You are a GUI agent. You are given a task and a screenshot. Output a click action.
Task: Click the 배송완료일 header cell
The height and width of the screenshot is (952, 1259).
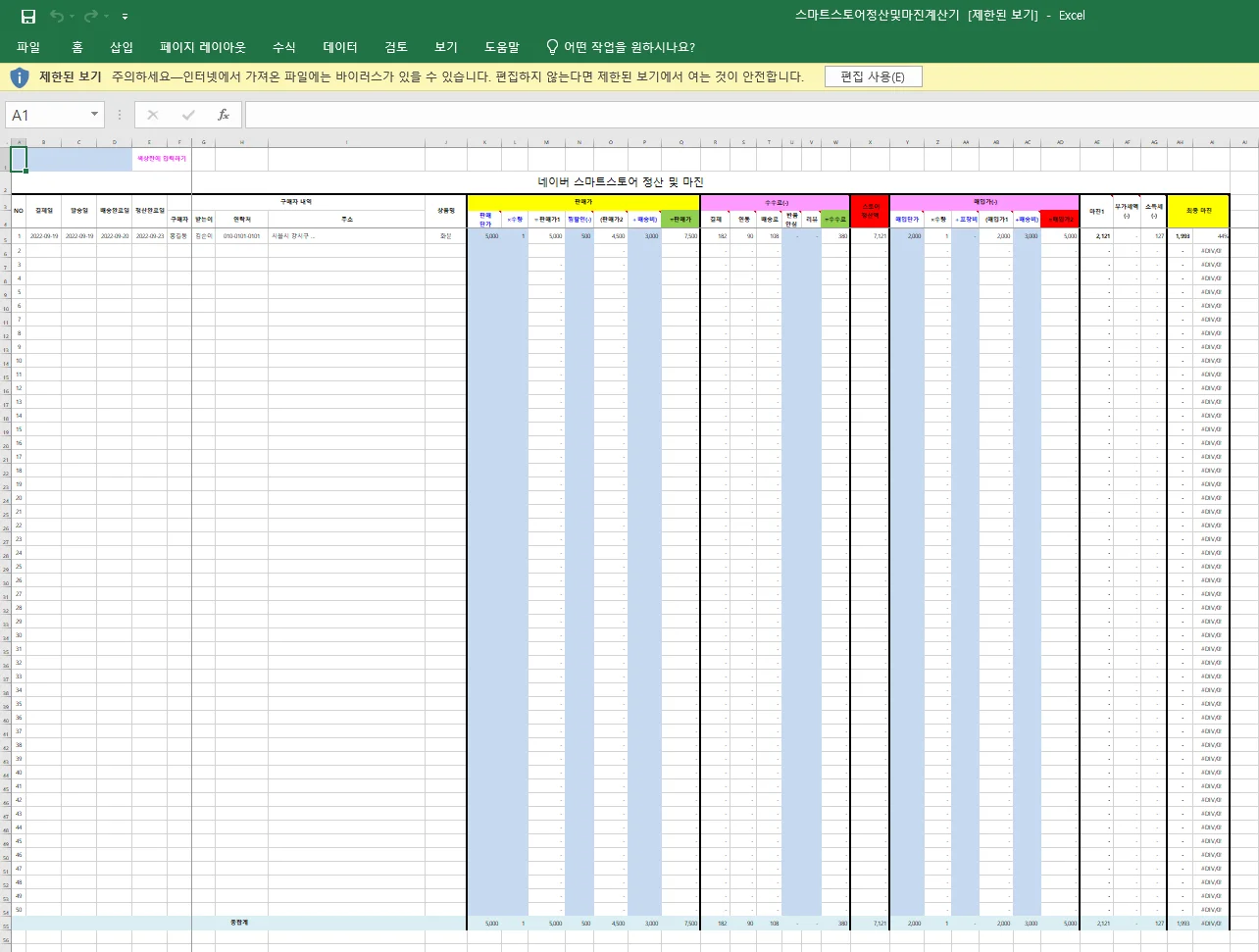(x=115, y=211)
